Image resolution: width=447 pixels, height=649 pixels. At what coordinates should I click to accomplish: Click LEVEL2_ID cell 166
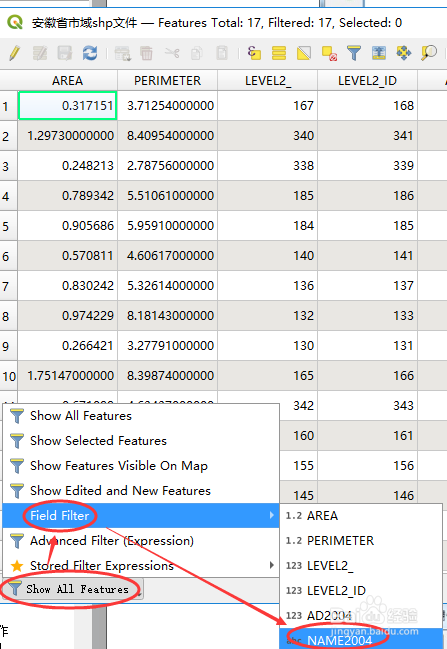tap(368, 376)
